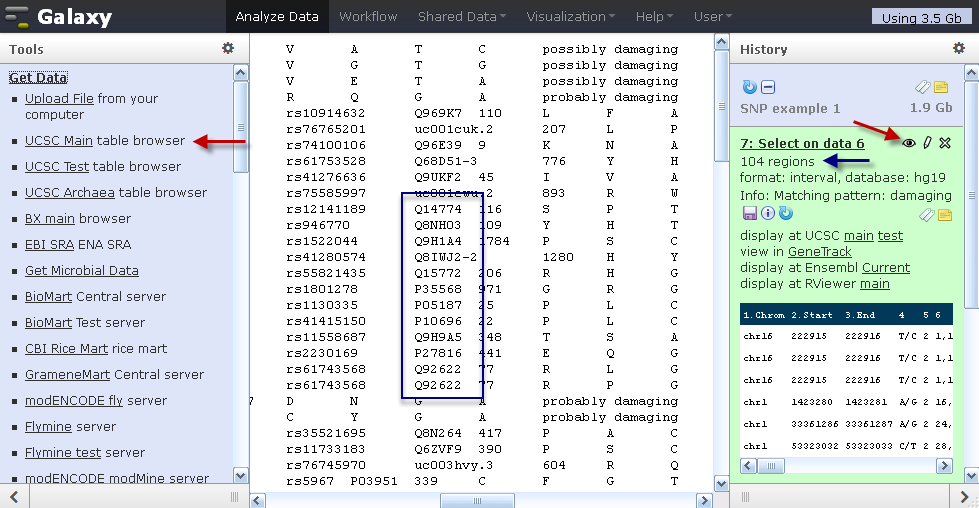
Task: Open Get Microbial Data tool
Action: [82, 271]
